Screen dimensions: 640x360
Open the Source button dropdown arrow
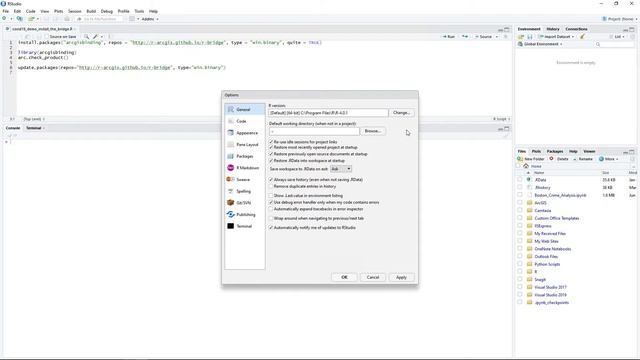tap(497, 37)
